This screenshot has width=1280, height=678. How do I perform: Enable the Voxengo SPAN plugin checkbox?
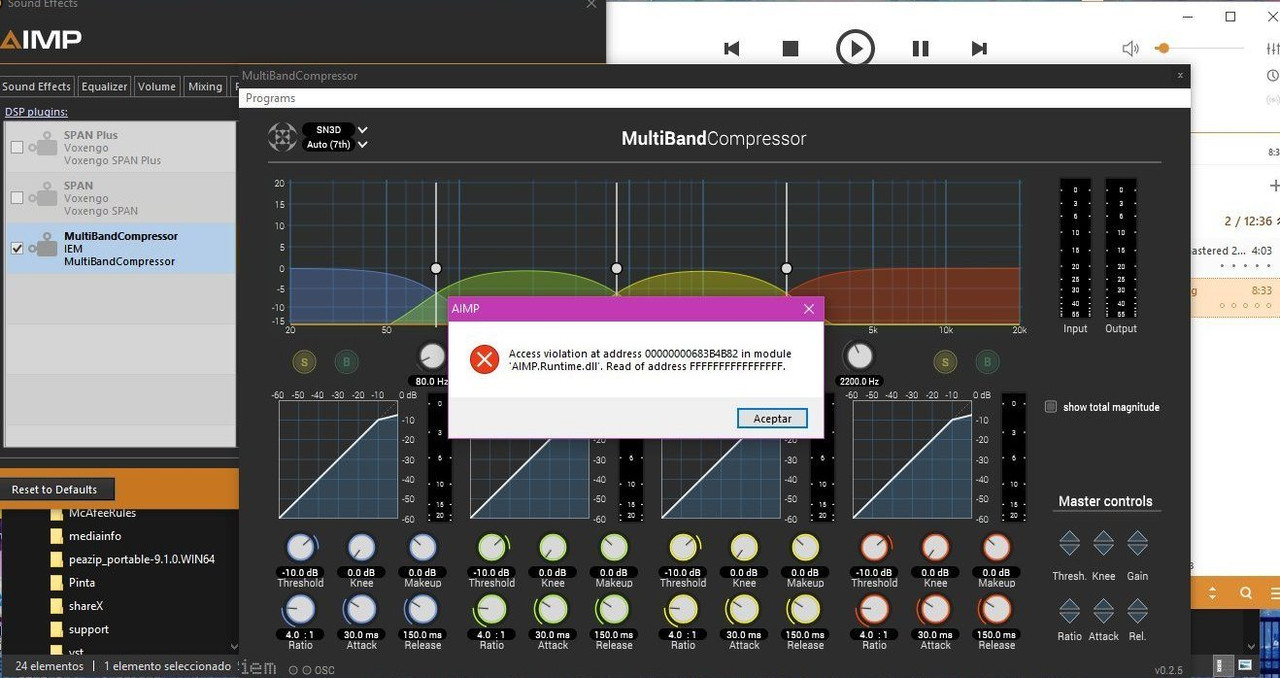[16, 198]
